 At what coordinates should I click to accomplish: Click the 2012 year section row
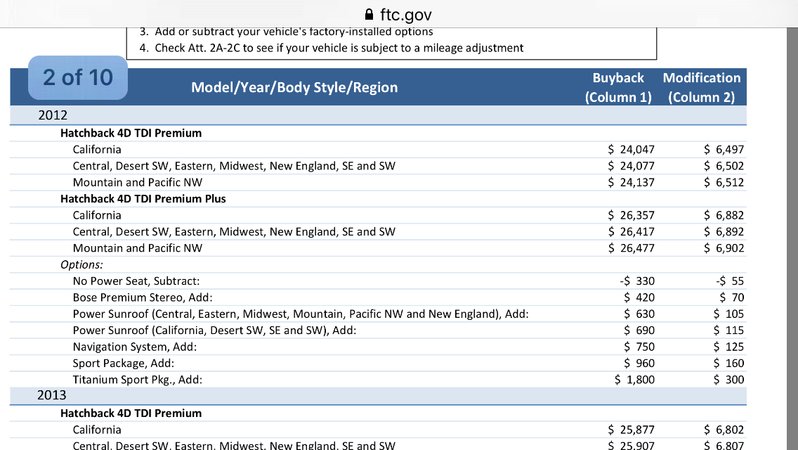pos(378,115)
